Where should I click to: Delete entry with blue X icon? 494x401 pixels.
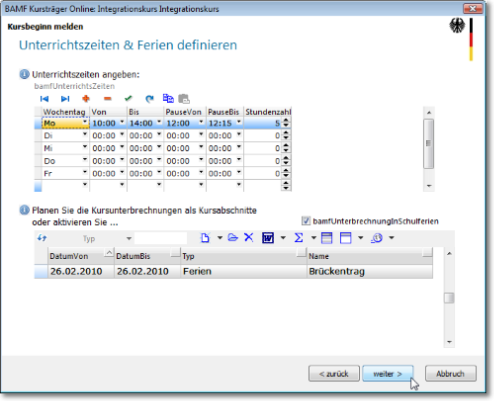(x=249, y=238)
